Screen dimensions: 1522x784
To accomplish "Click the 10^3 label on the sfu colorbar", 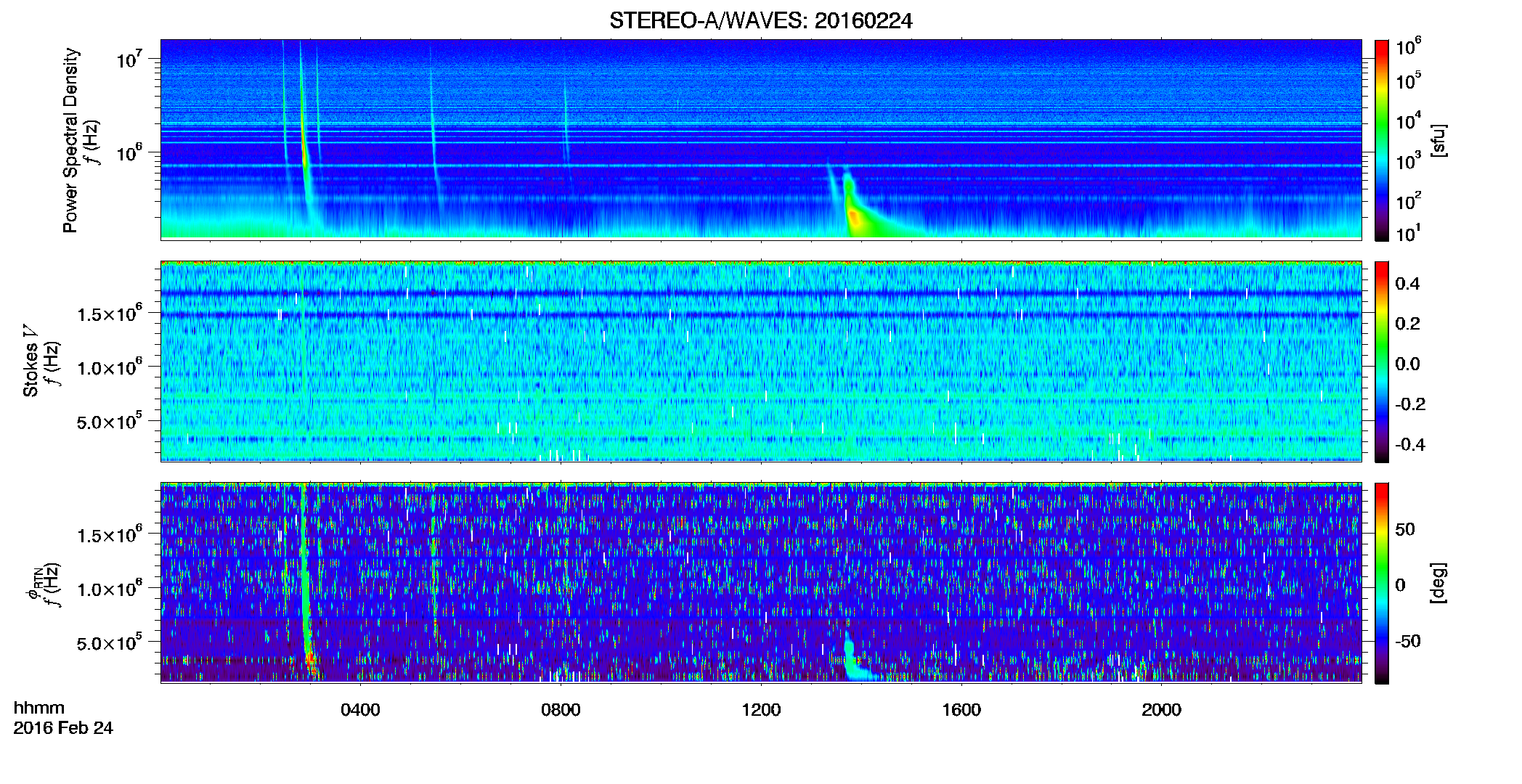I will click(1408, 161).
